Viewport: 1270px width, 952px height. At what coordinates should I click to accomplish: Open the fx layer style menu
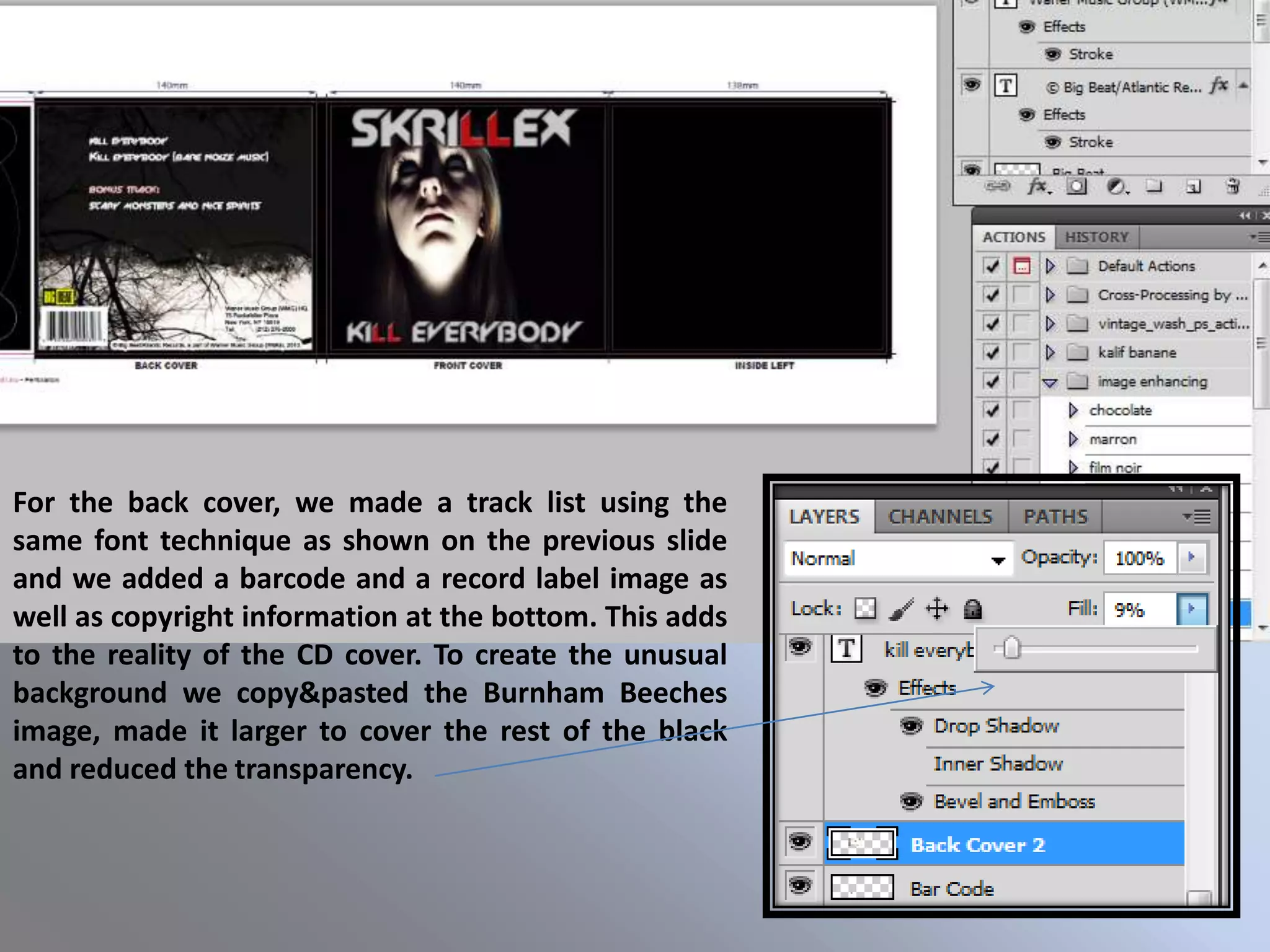(x=1037, y=186)
